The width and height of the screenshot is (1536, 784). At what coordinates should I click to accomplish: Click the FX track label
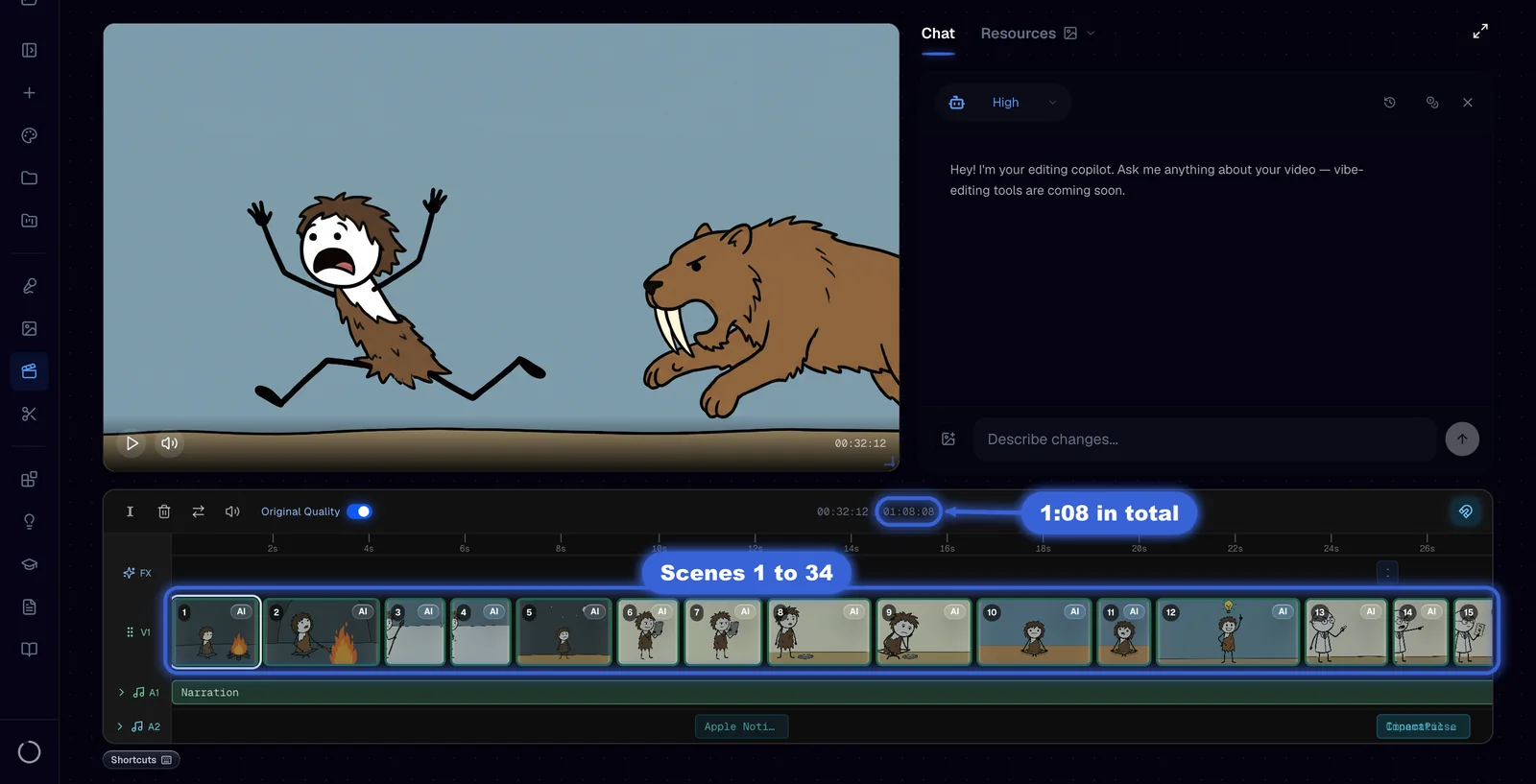137,573
